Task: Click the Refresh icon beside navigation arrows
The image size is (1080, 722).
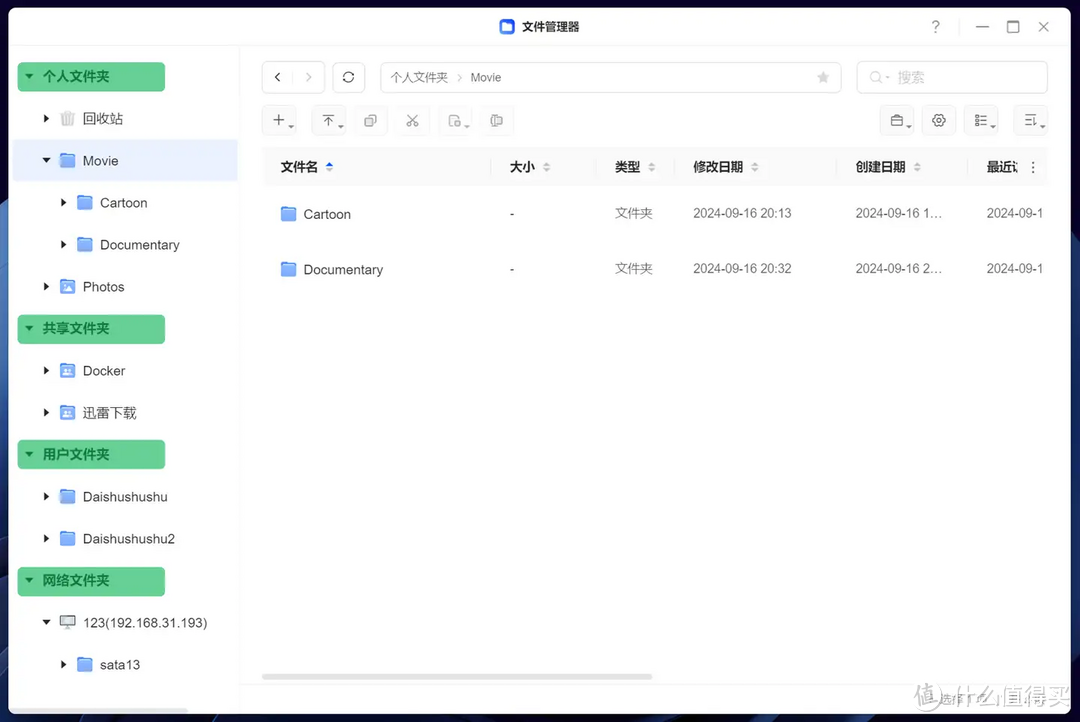Action: 348,77
